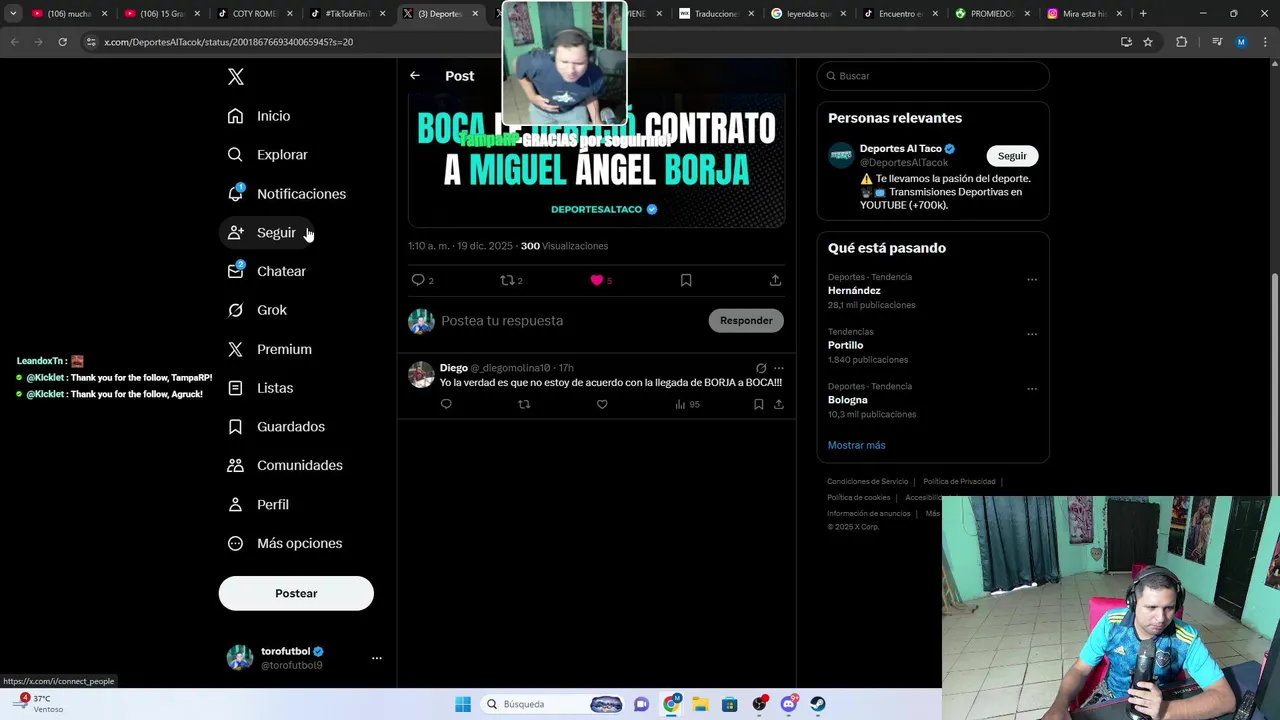Open Notificaciones
The image size is (1280, 720).
(x=286, y=194)
